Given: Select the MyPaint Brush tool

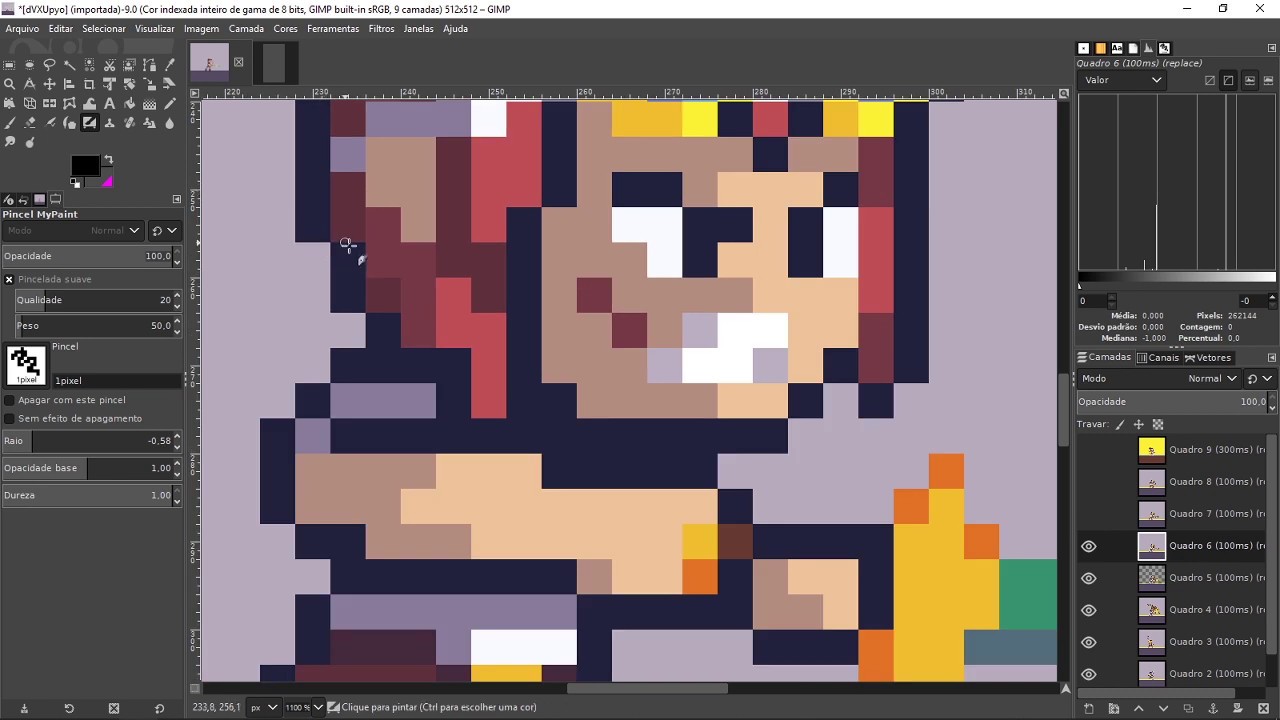Looking at the screenshot, I should coord(89,123).
